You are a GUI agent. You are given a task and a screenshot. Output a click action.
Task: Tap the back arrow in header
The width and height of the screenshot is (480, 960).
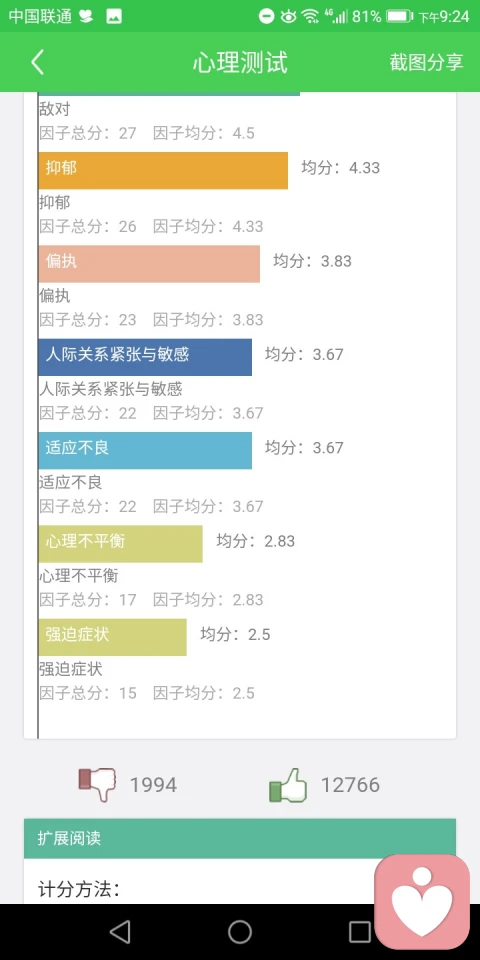coord(38,62)
